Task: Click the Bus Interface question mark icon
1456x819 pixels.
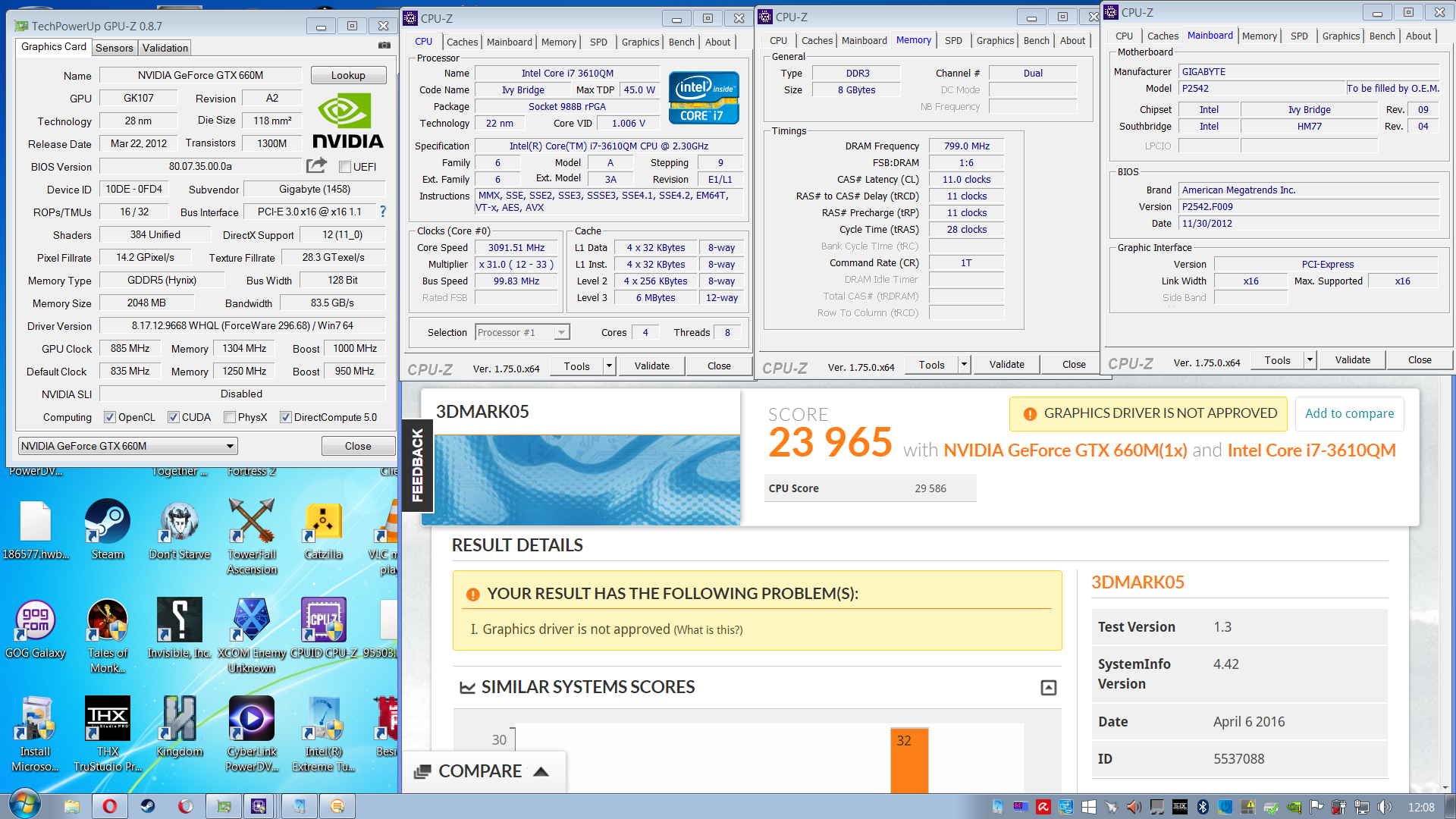Action: tap(382, 212)
